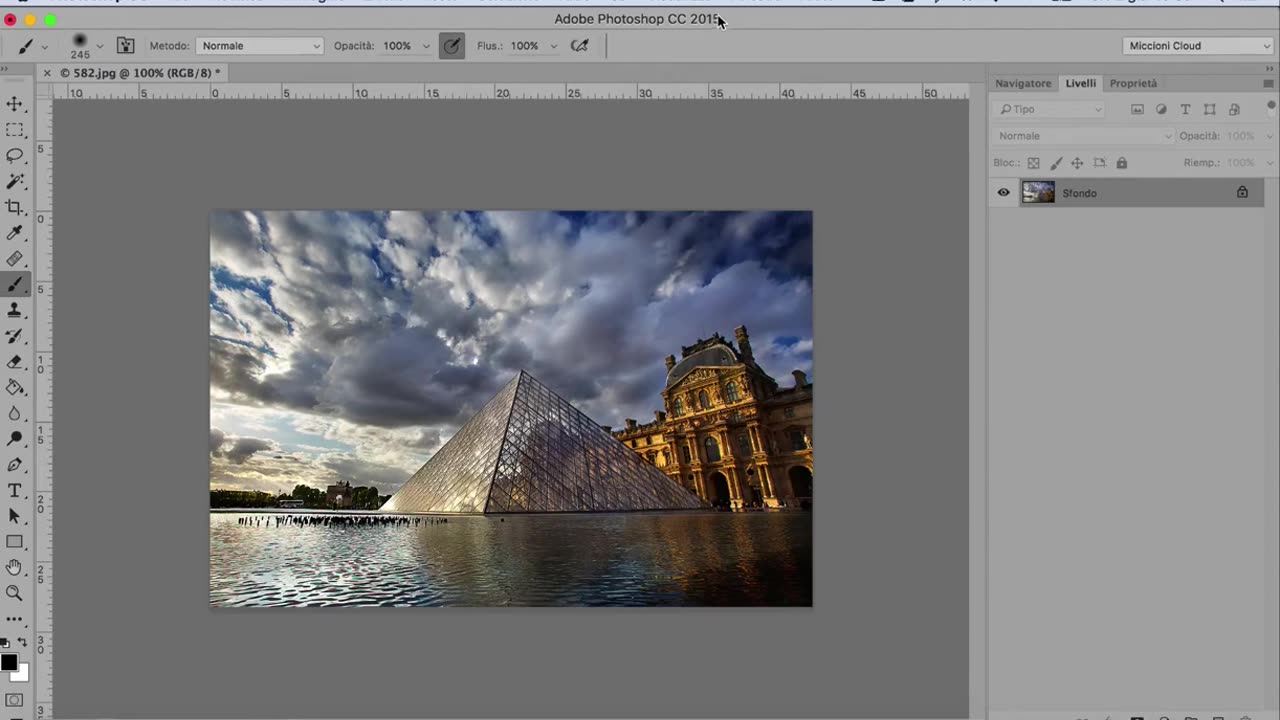This screenshot has height=720, width=1280.
Task: Hide the Sfondo layer with eye icon
Action: point(1004,193)
